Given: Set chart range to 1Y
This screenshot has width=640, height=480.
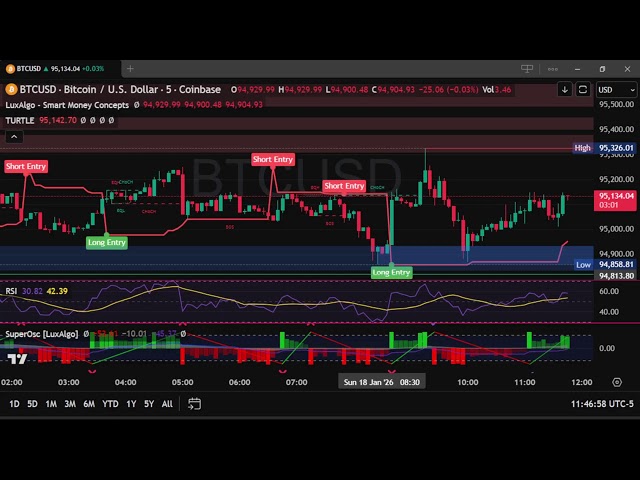Looking at the screenshot, I should pyautogui.click(x=131, y=404).
